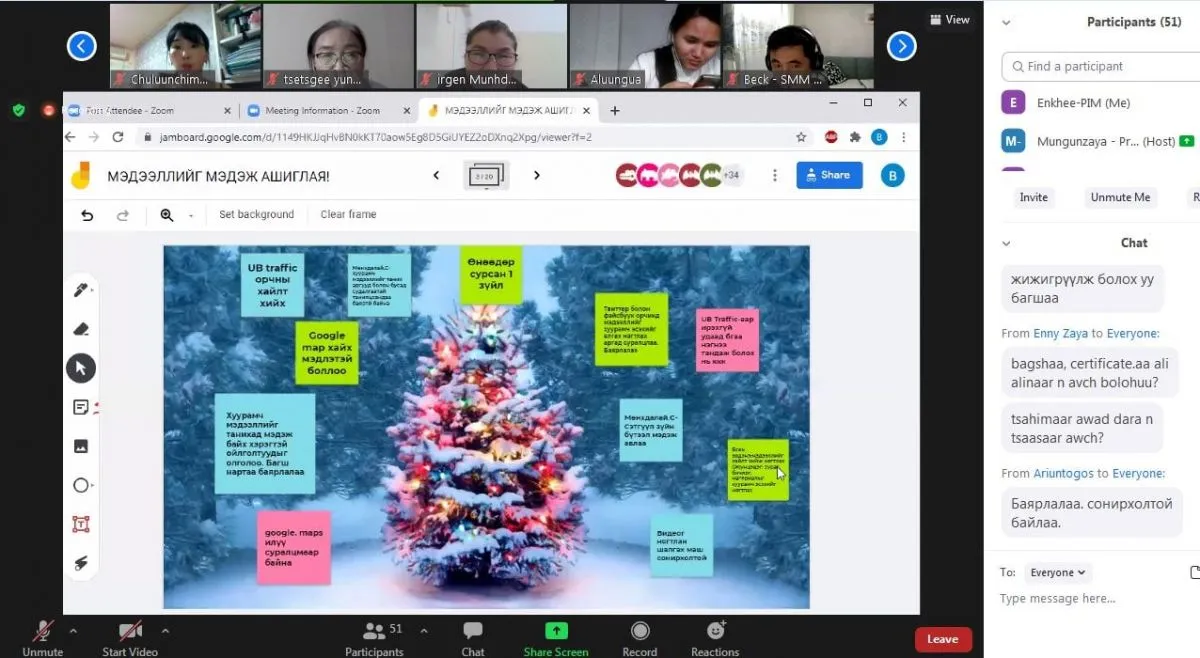Start video in the Zoom toolbar
Screen dimensions: 1200x658
pyautogui.click(x=130, y=638)
